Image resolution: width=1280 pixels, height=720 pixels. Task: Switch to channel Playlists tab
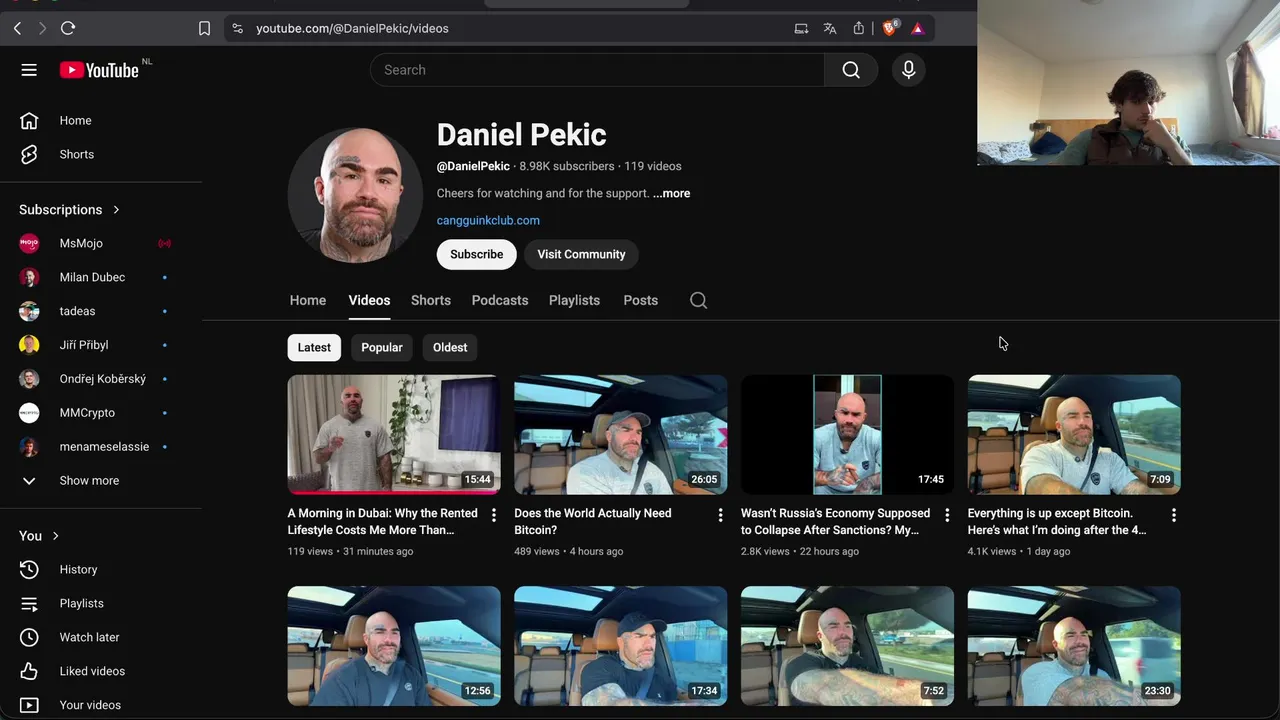[x=574, y=300]
